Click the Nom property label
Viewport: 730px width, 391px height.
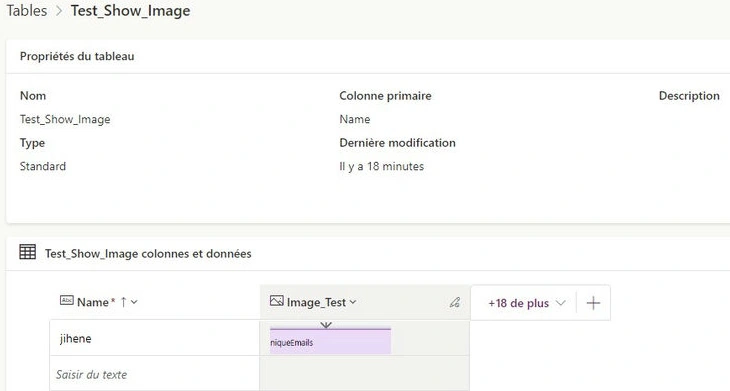pos(33,96)
